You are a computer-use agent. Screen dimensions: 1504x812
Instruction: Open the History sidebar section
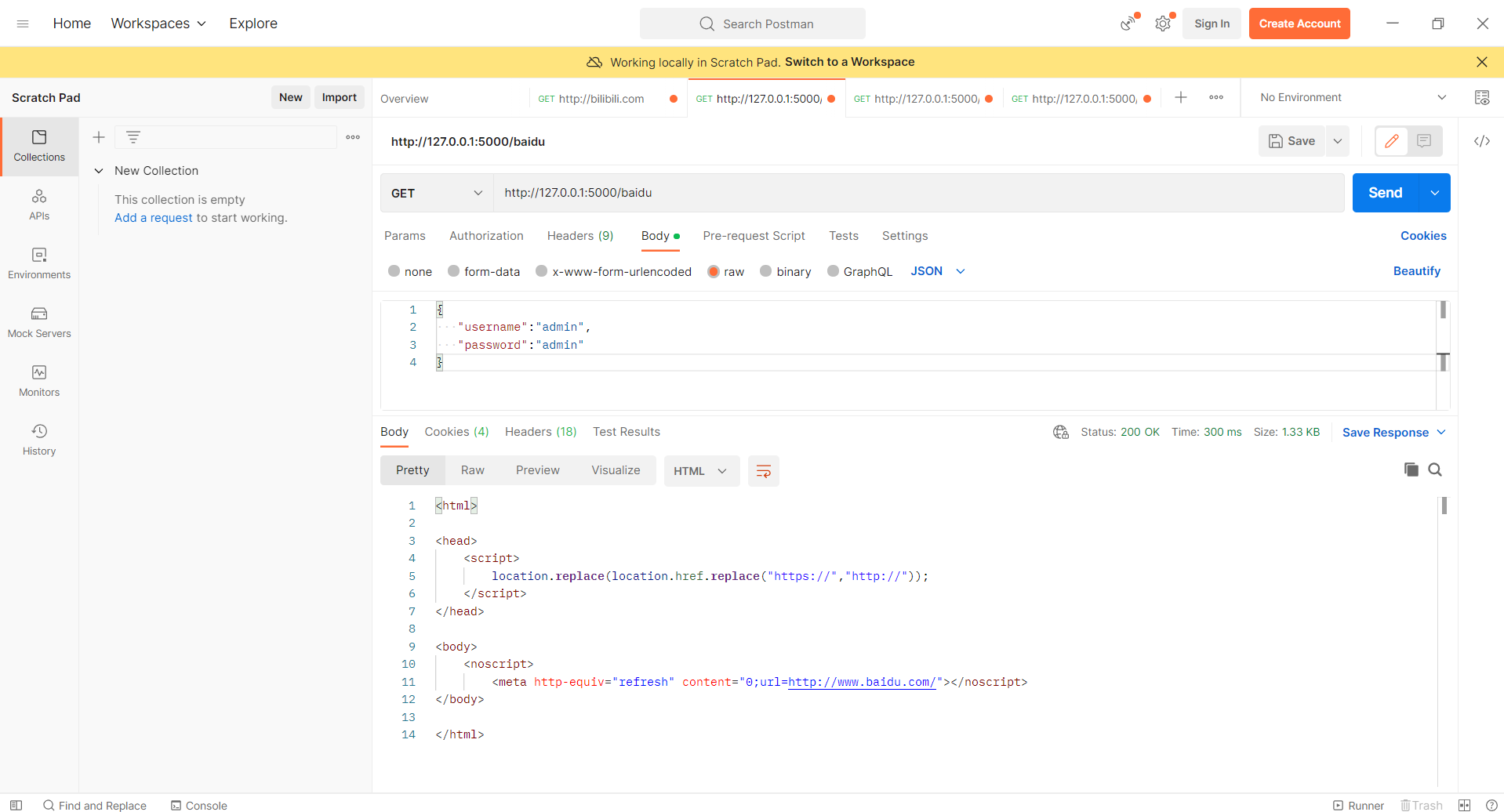[39, 440]
